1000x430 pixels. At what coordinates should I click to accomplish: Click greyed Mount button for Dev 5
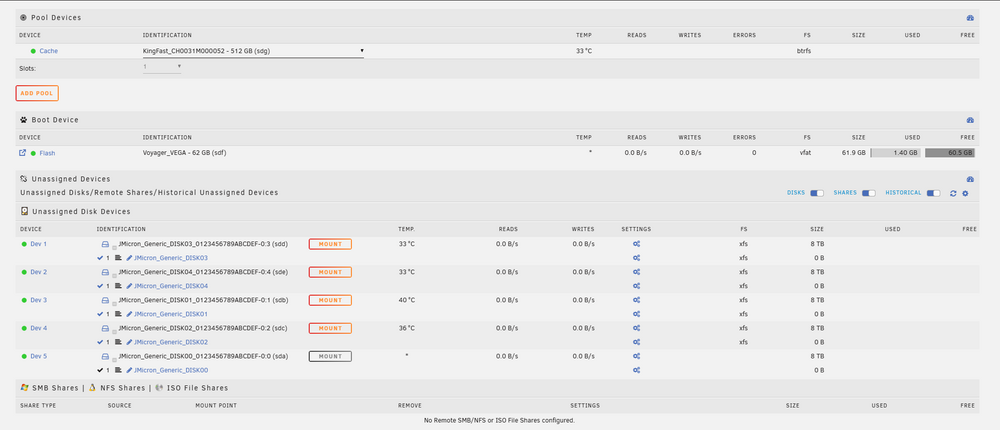pyautogui.click(x=330, y=356)
